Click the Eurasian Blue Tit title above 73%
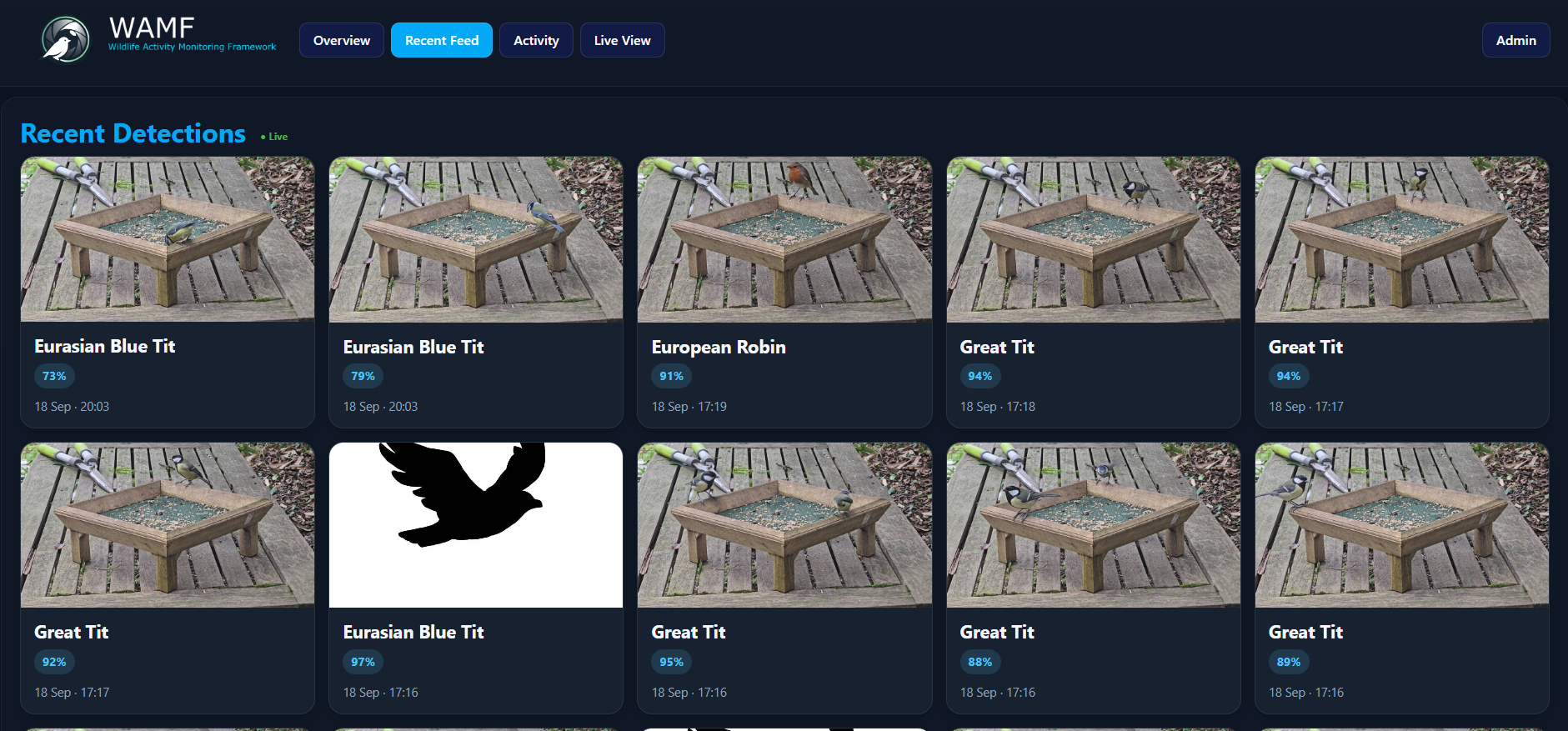The width and height of the screenshot is (1568, 731). (x=105, y=346)
